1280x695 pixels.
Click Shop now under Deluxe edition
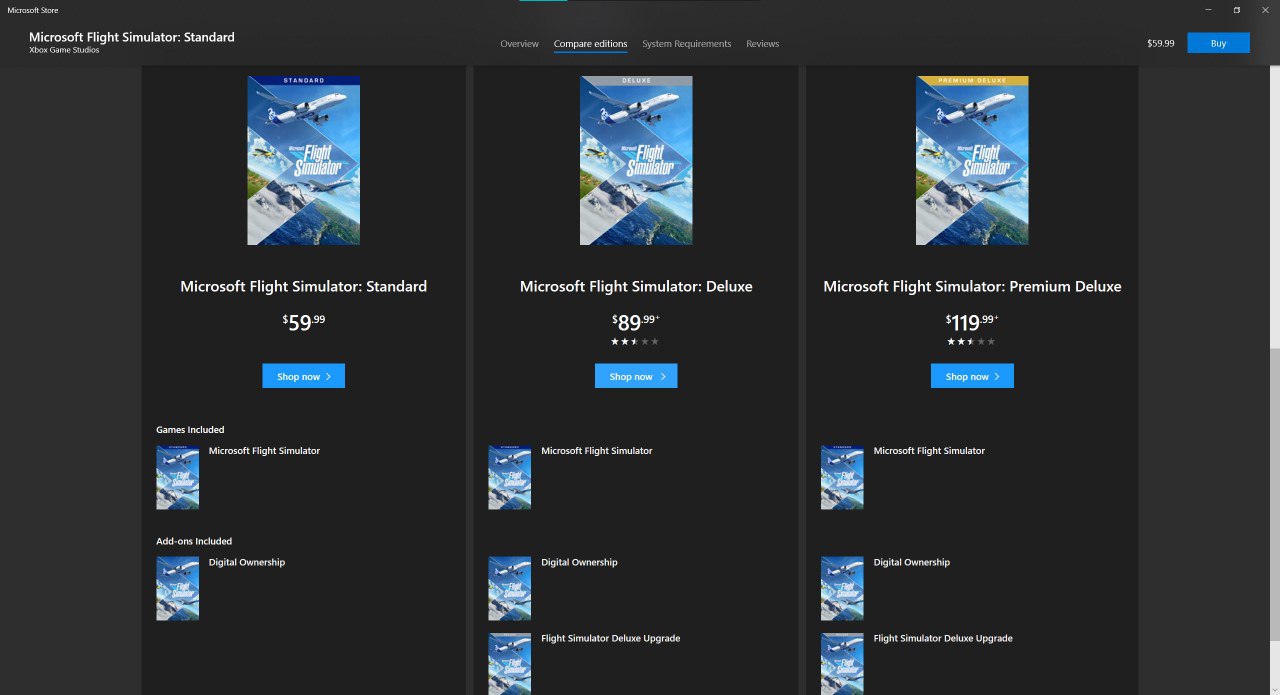pyautogui.click(x=635, y=376)
